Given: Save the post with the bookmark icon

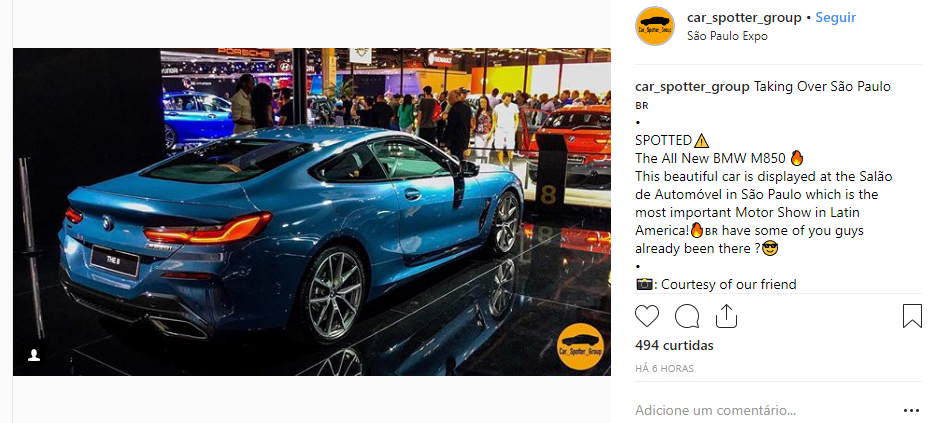Looking at the screenshot, I should coord(912,316).
